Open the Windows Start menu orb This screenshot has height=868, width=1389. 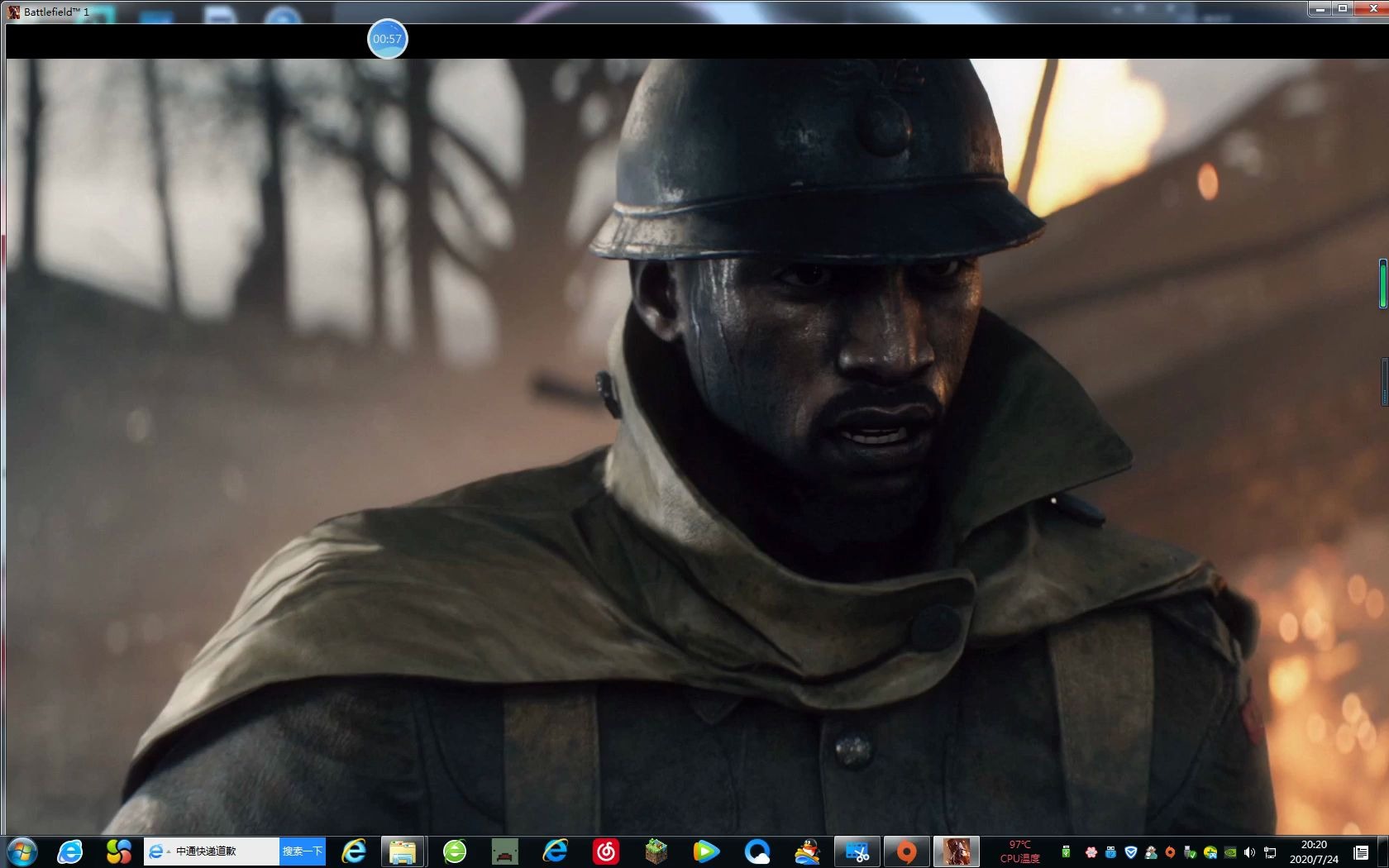click(21, 851)
